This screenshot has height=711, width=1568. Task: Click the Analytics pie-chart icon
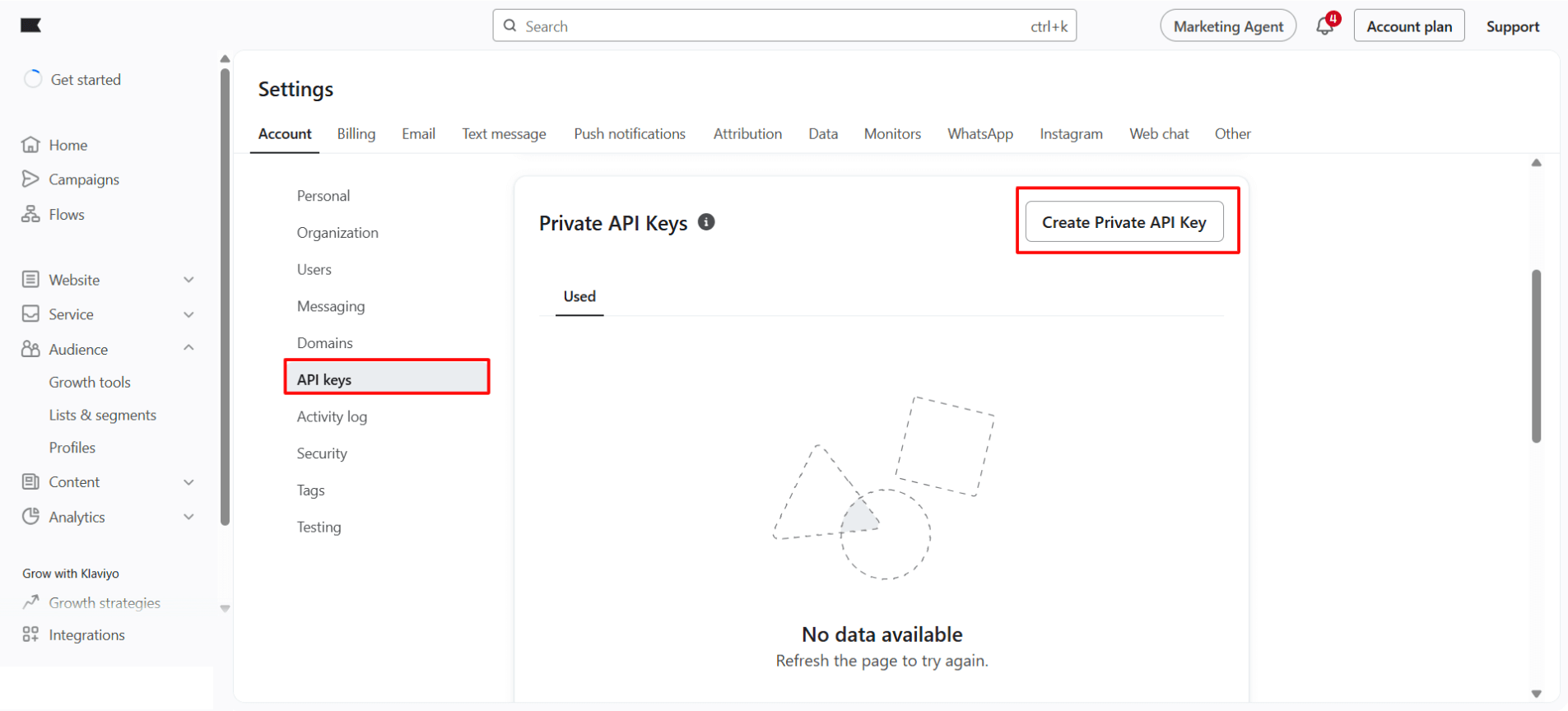(x=30, y=517)
